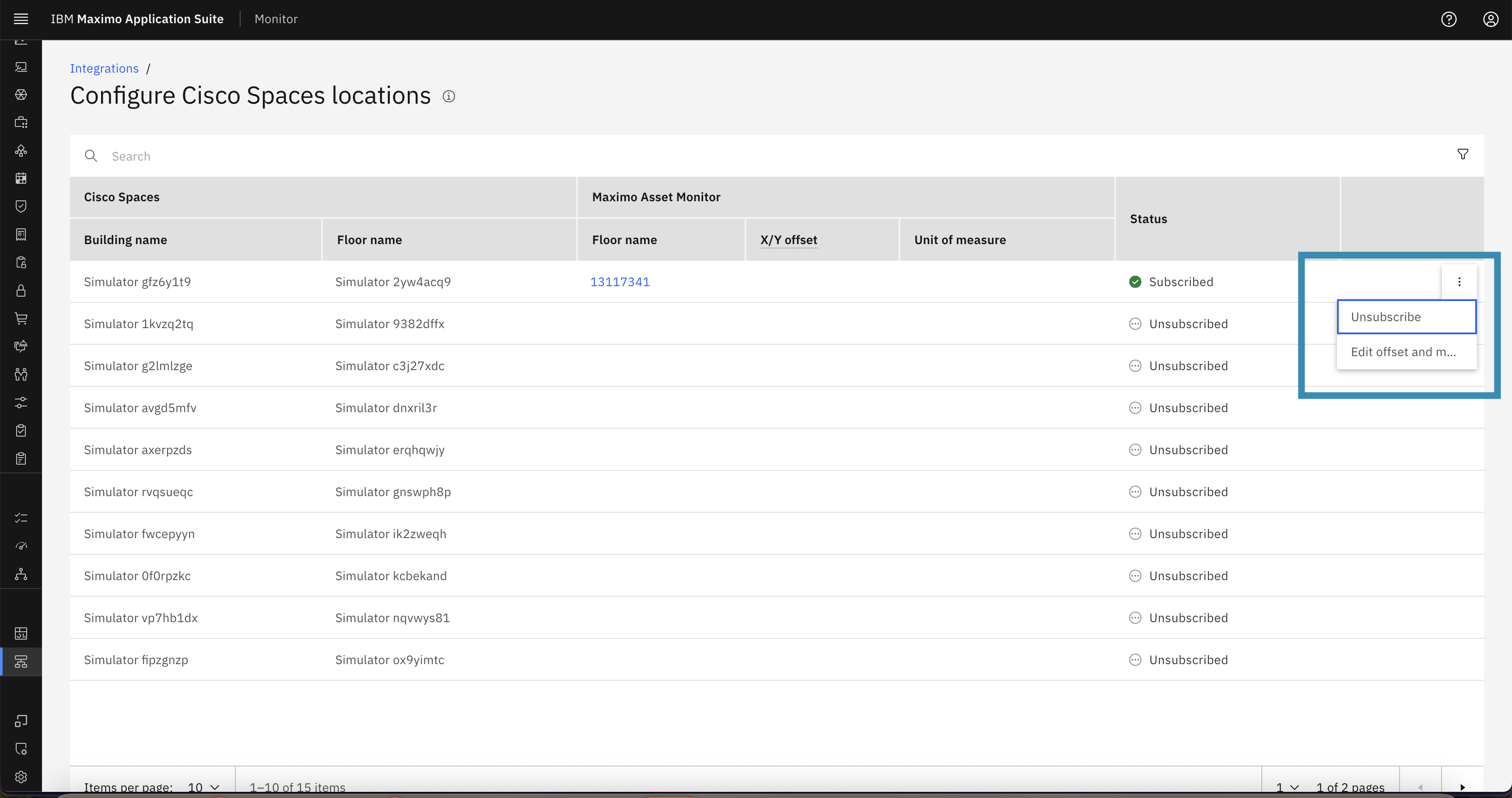Screen dimensions: 1512x798
Task: Choose Unsubscribe from the overflow menu
Action: [x=1407, y=317]
